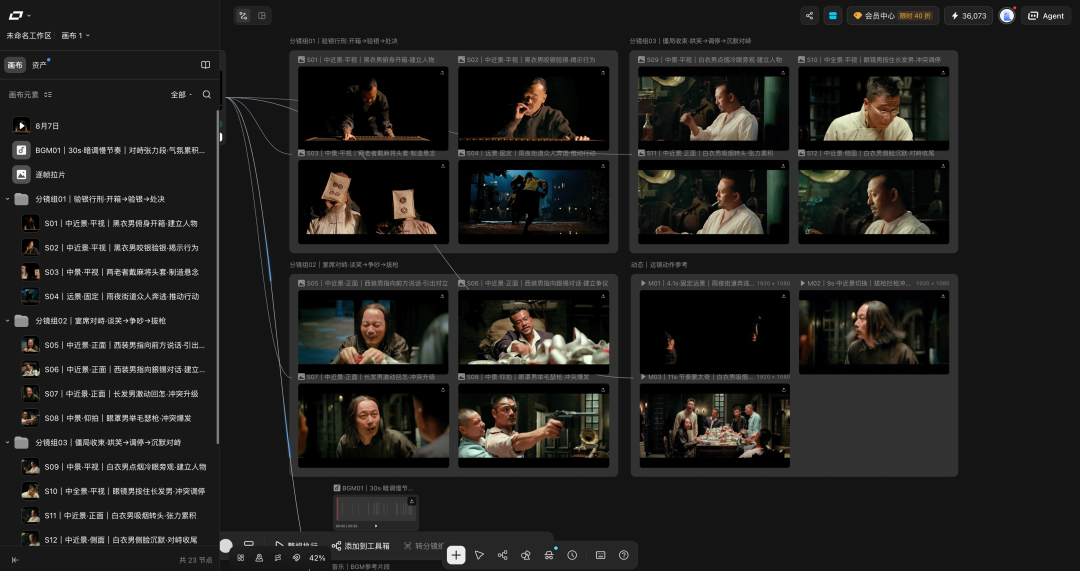Collapse 分镜组03 folder in sidebar
This screenshot has height=571, width=1080.
[8, 442]
